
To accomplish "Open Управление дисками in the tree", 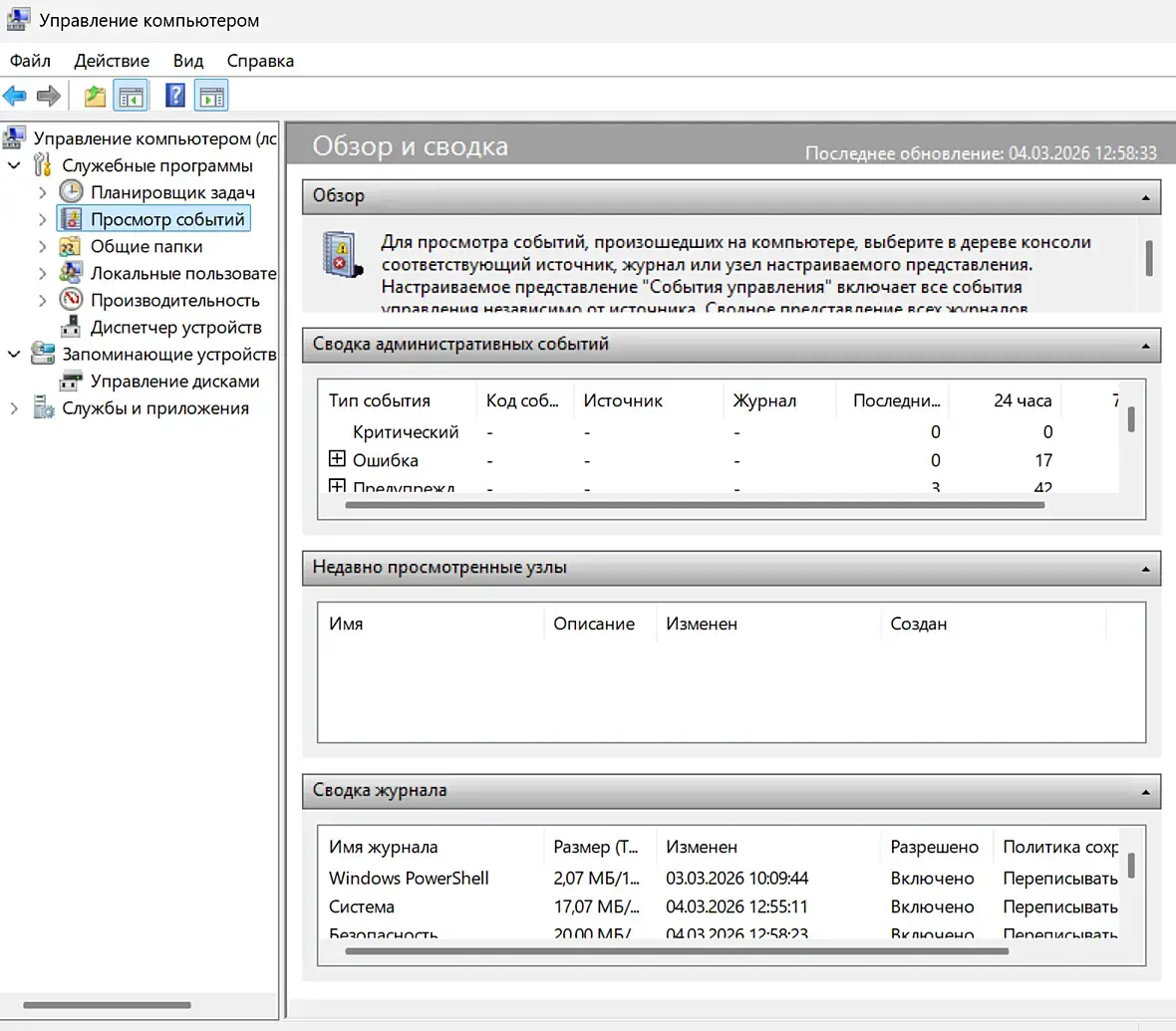I will (174, 382).
